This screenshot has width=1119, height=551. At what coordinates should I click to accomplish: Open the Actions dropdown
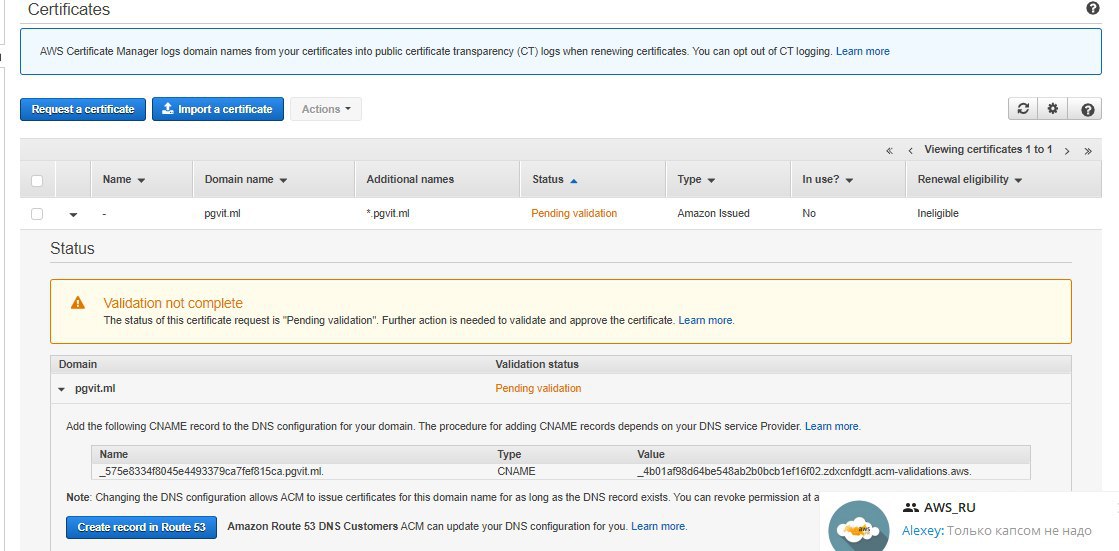(x=326, y=109)
